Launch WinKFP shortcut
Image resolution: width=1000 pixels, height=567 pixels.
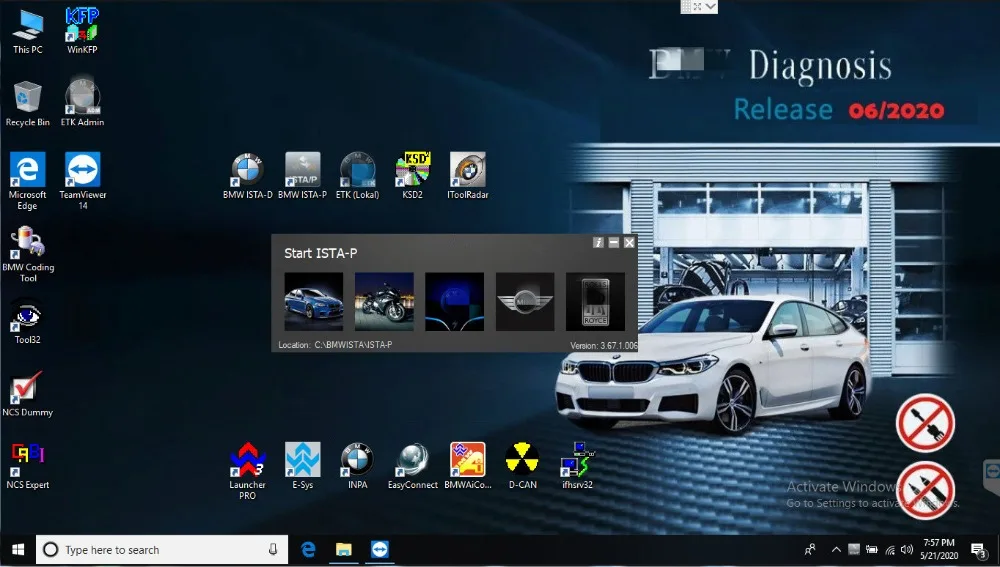pos(82,32)
